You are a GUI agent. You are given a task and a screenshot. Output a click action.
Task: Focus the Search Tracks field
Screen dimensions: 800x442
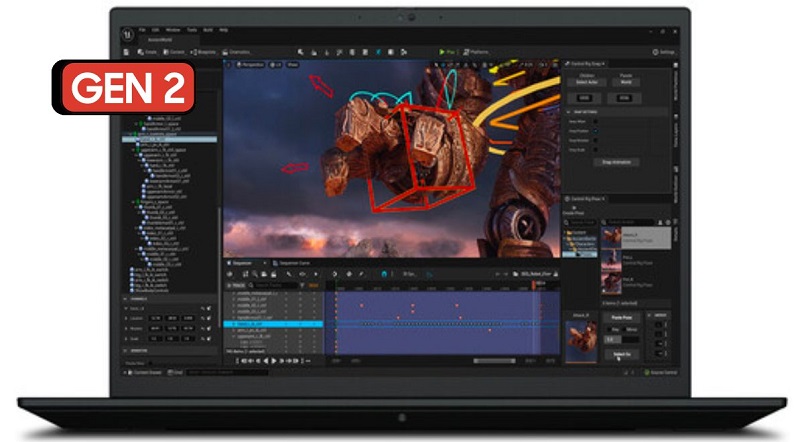(274, 285)
